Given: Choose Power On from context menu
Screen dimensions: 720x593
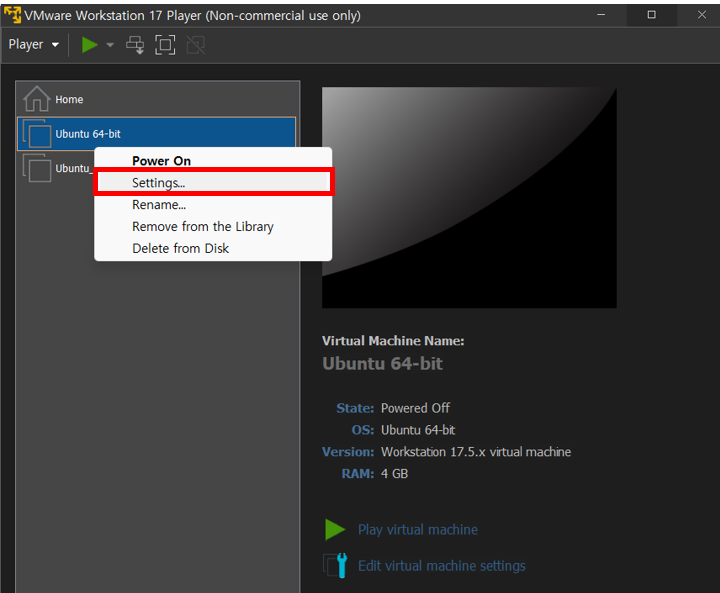Looking at the screenshot, I should (213, 160).
